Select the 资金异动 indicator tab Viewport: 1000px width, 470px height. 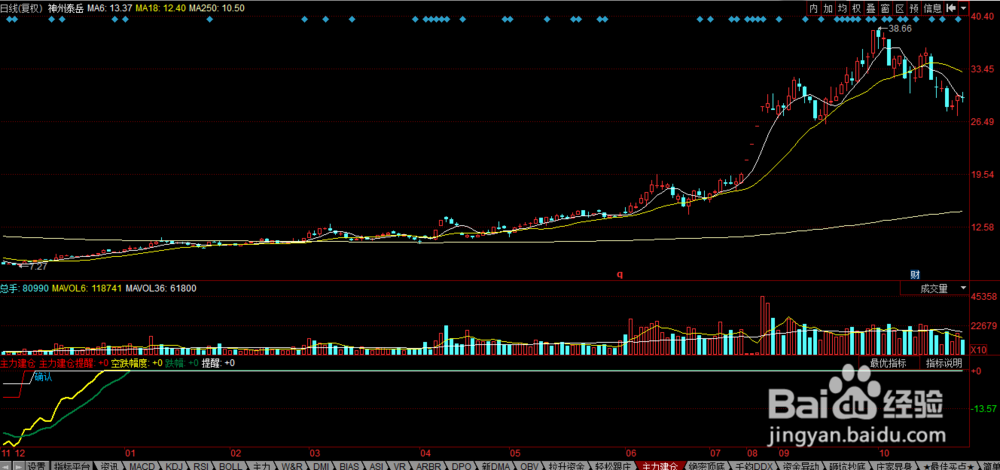tap(801, 466)
